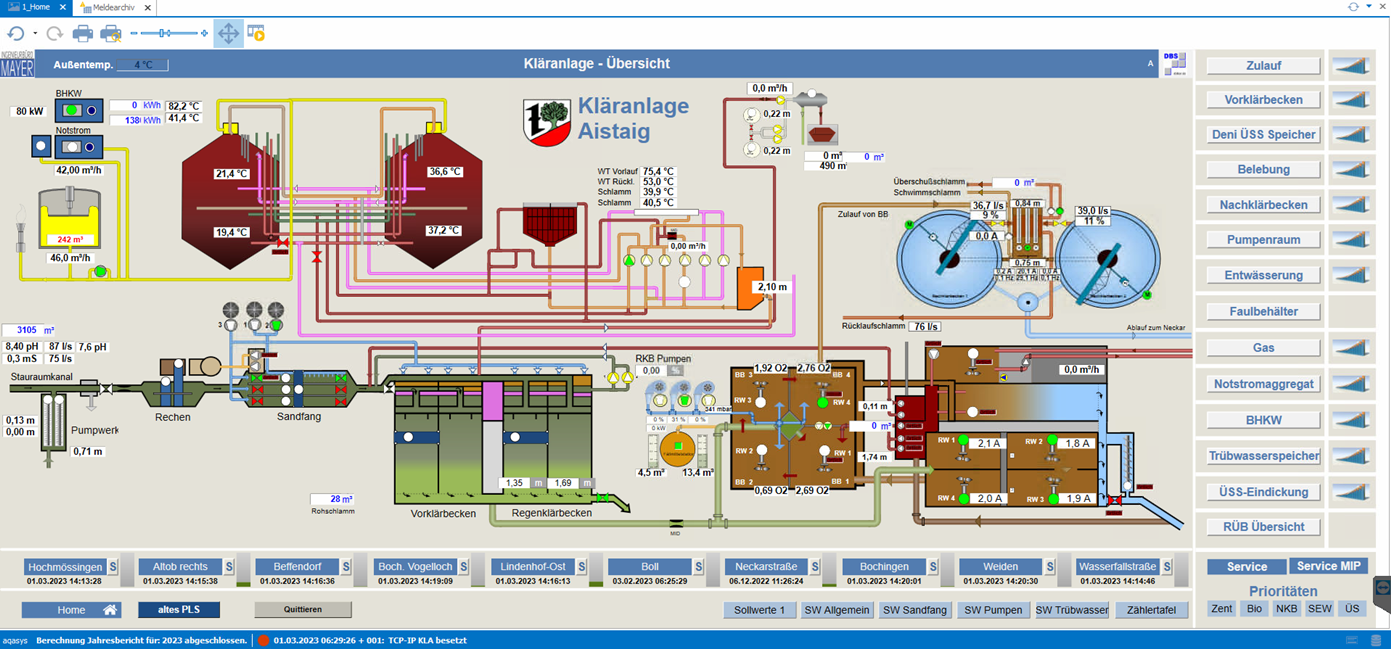This screenshot has width=1391, height=649.
Task: Toggle the S indicator beside Hochmössingen
Action: point(113,567)
